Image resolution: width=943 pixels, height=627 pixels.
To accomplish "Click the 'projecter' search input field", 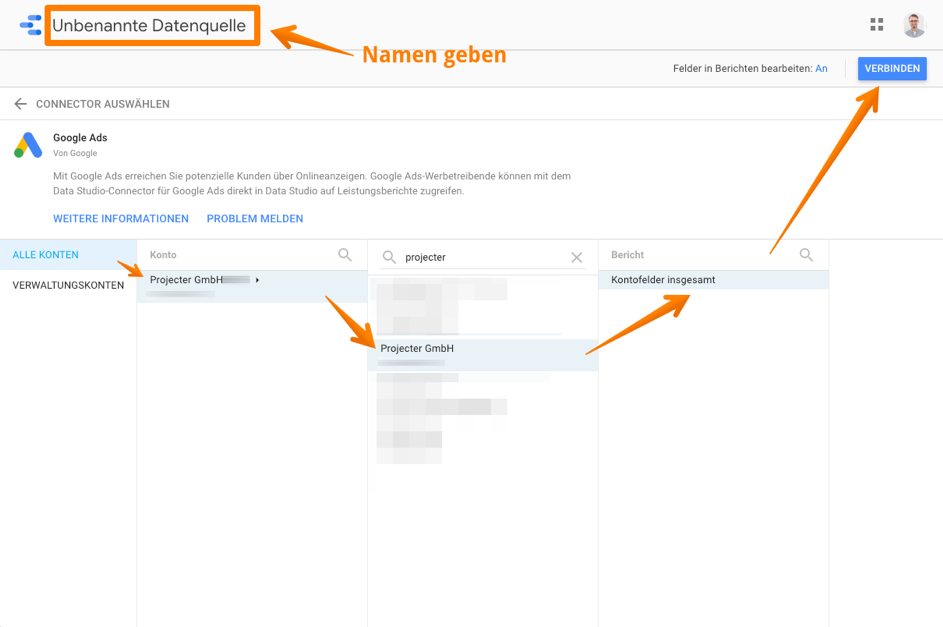I will coord(484,257).
